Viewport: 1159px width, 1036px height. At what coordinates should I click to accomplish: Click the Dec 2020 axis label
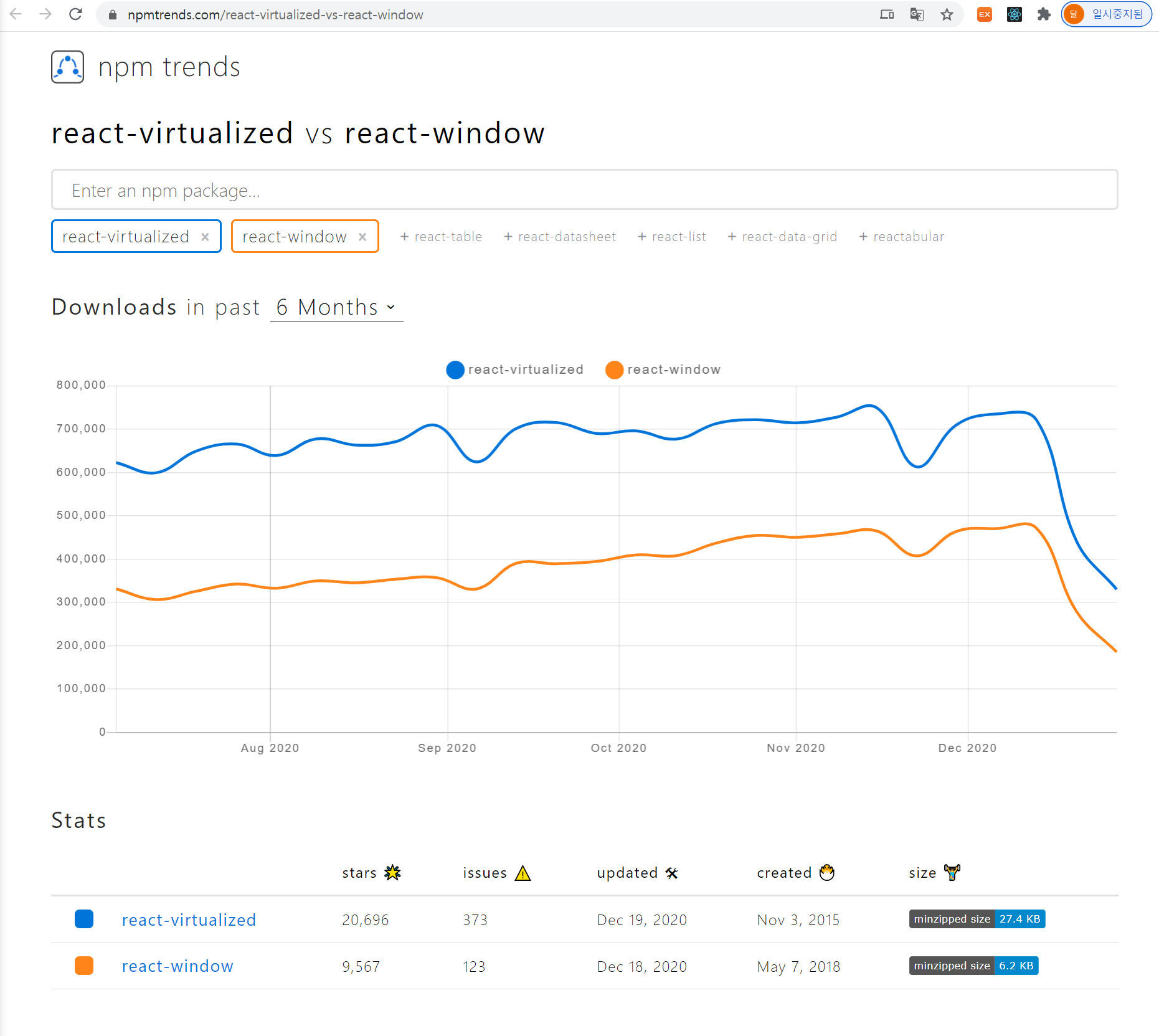[967, 748]
